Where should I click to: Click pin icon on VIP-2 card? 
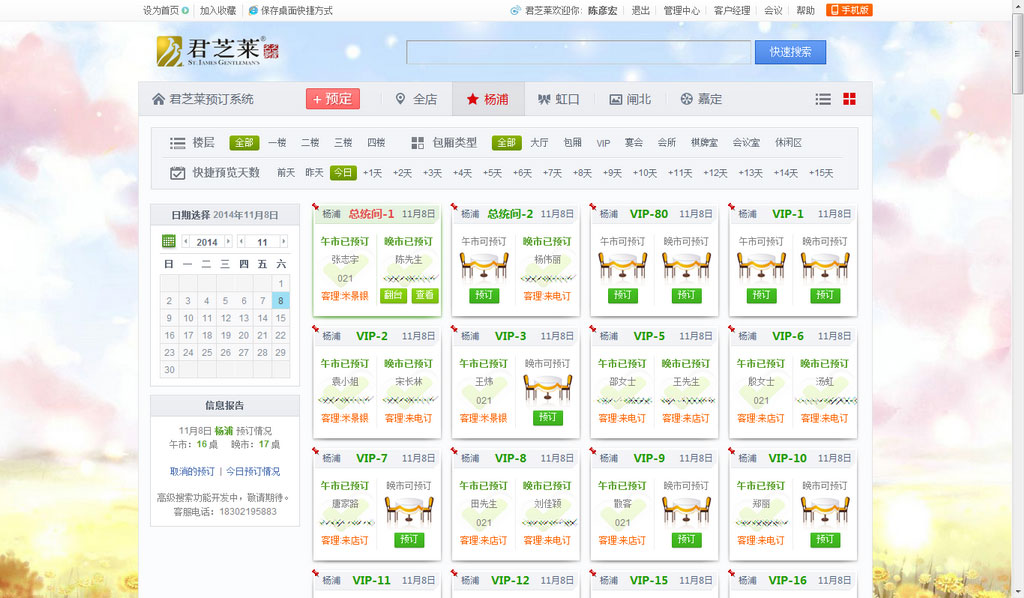pyautogui.click(x=315, y=328)
